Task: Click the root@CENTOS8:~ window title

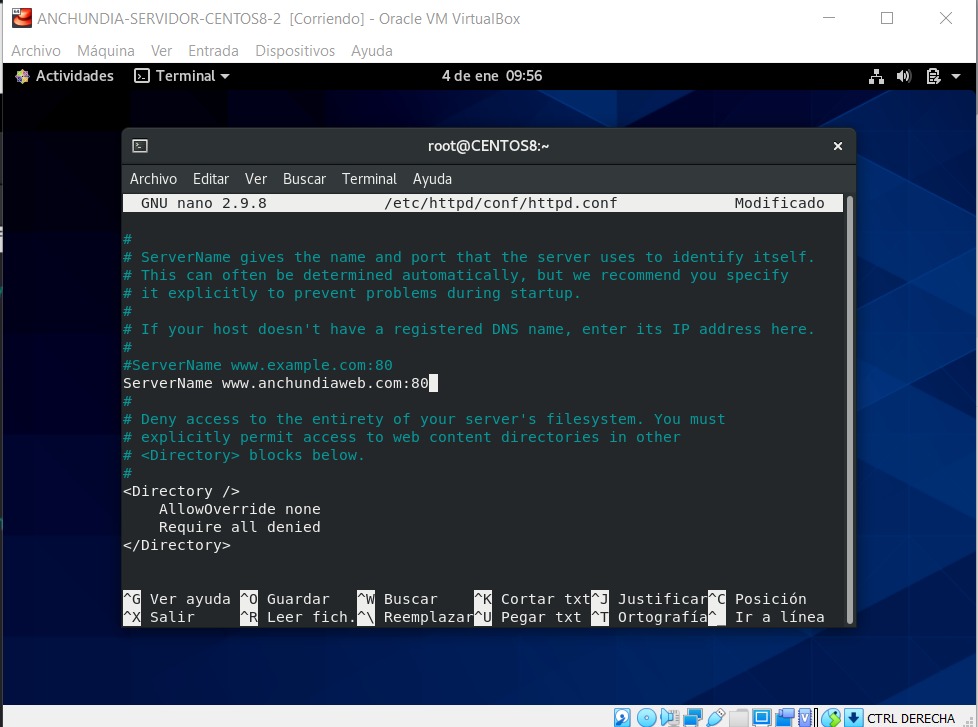Action: [x=488, y=146]
